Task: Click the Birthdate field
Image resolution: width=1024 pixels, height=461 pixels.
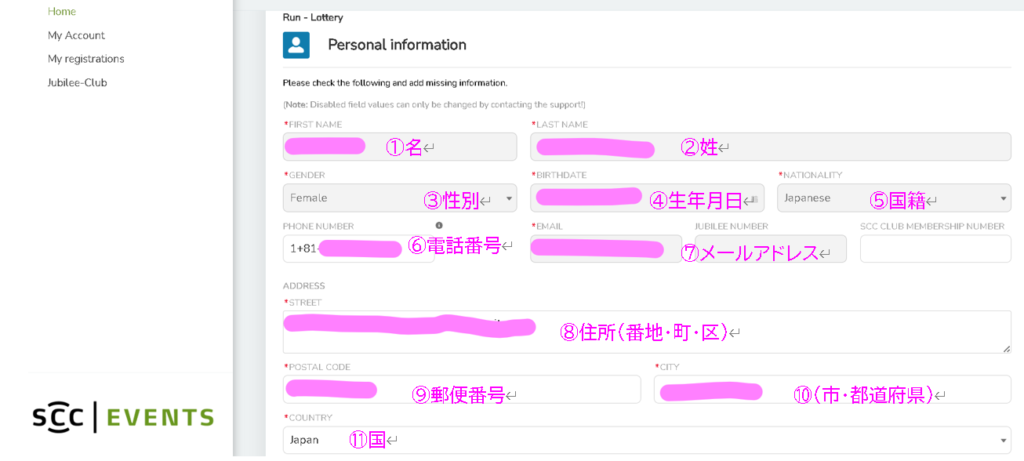Action: click(646, 198)
